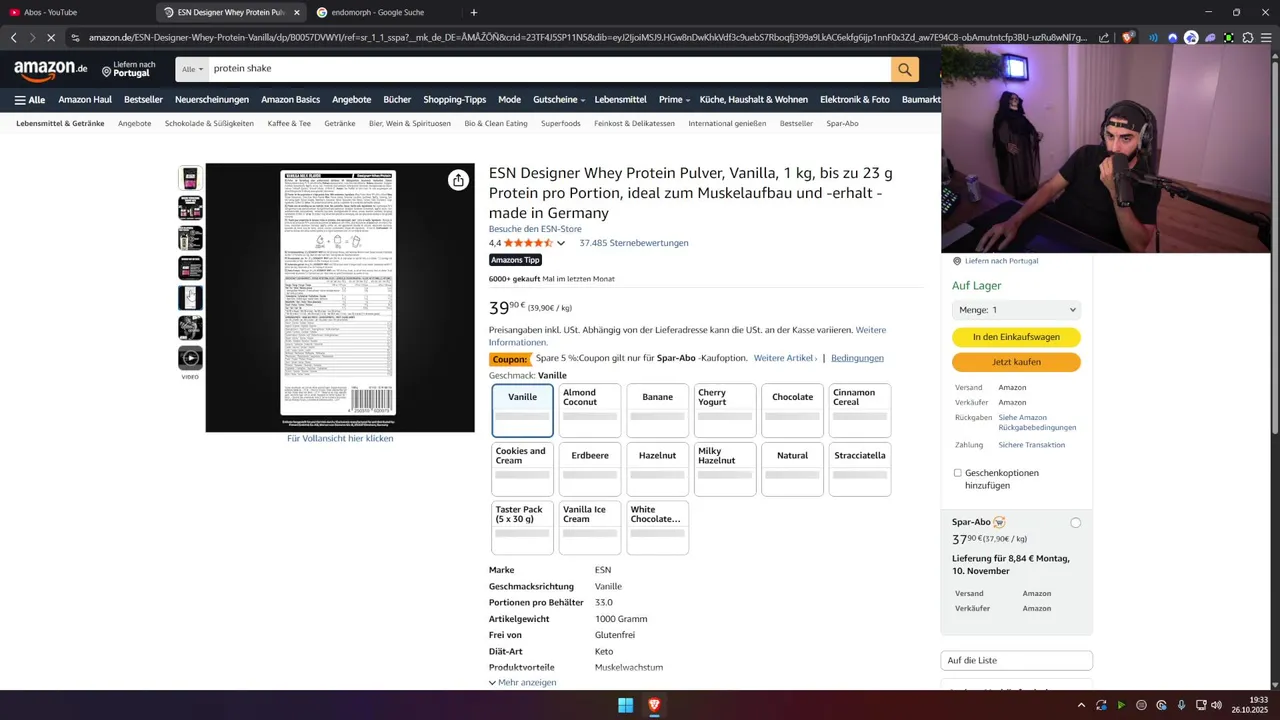The height and width of the screenshot is (720, 1280).
Task: Open the Angebote nav item
Action: click(x=351, y=100)
